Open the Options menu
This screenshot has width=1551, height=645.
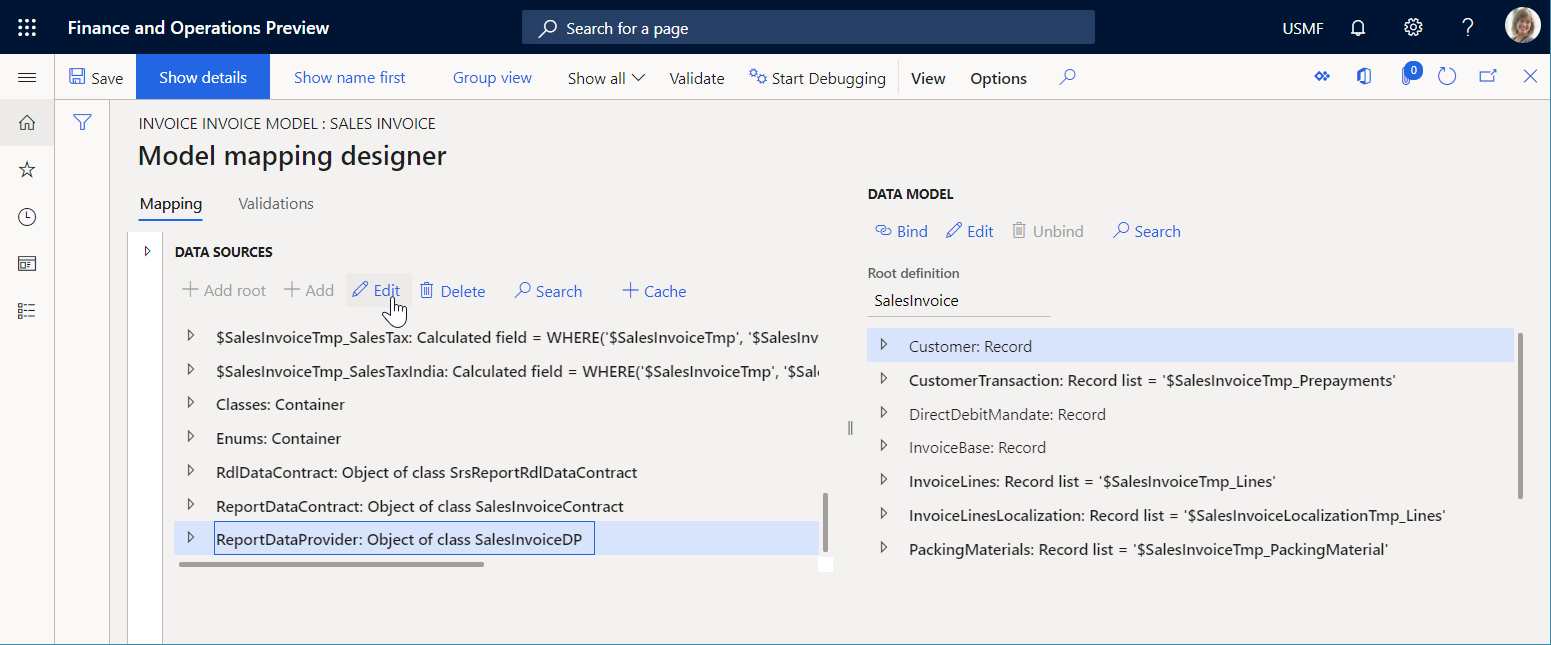tap(997, 77)
